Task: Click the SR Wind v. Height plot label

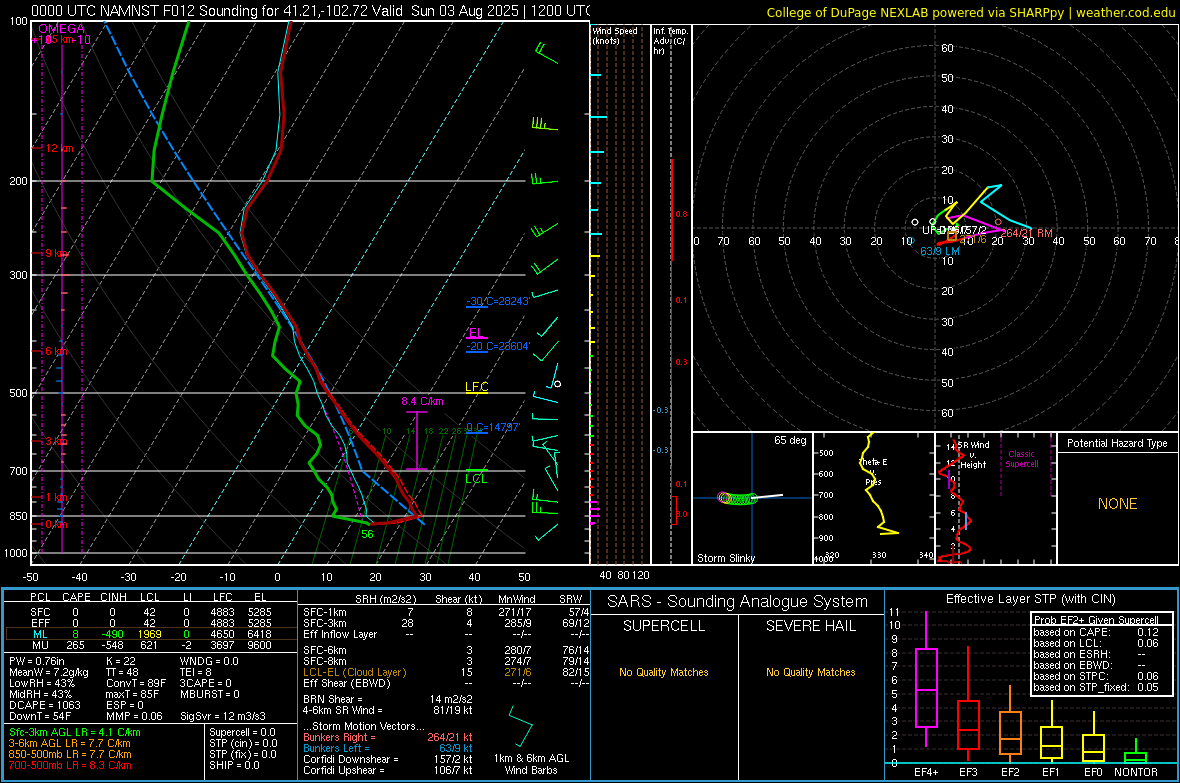Action: coord(973,455)
